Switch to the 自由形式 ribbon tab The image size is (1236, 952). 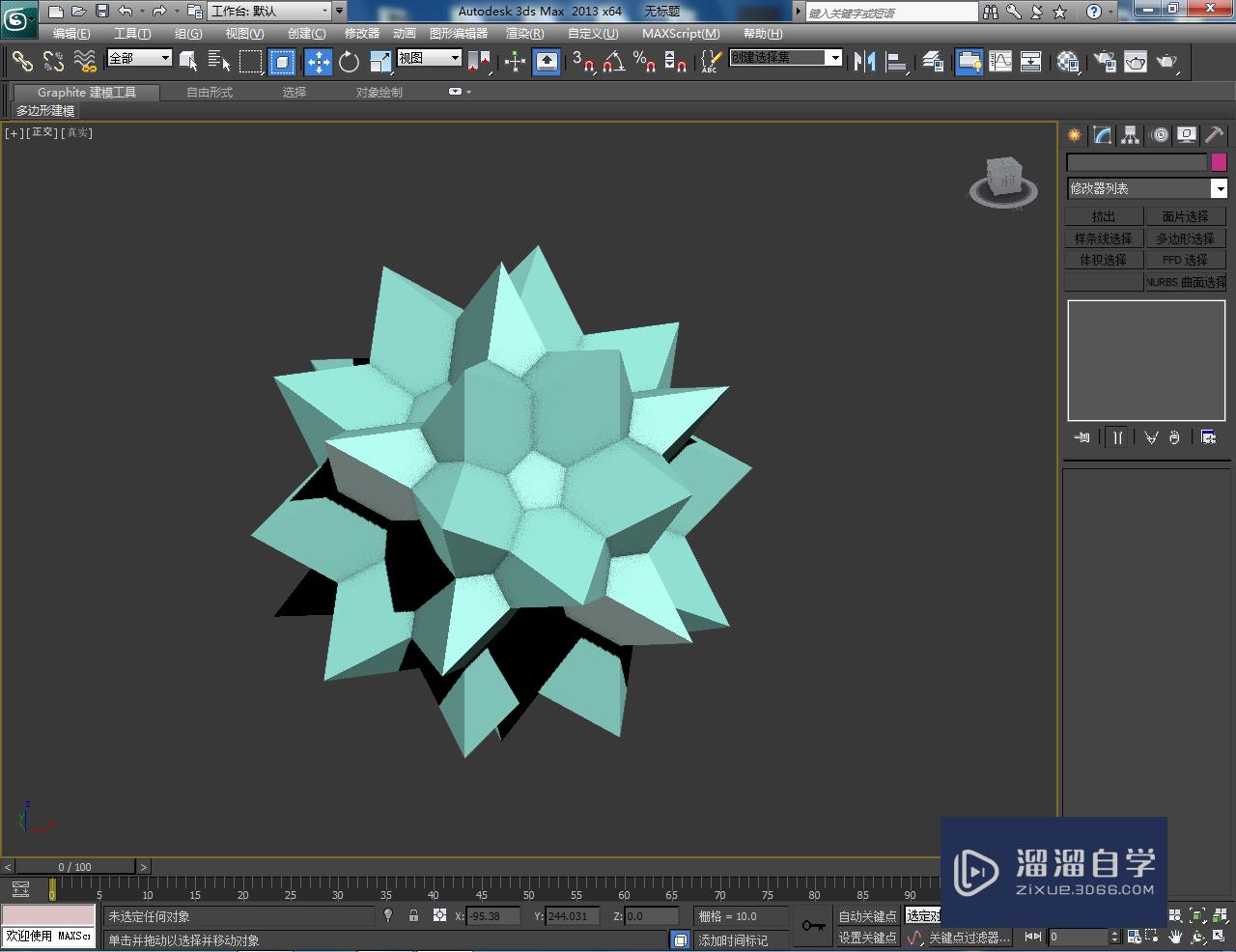tap(210, 92)
